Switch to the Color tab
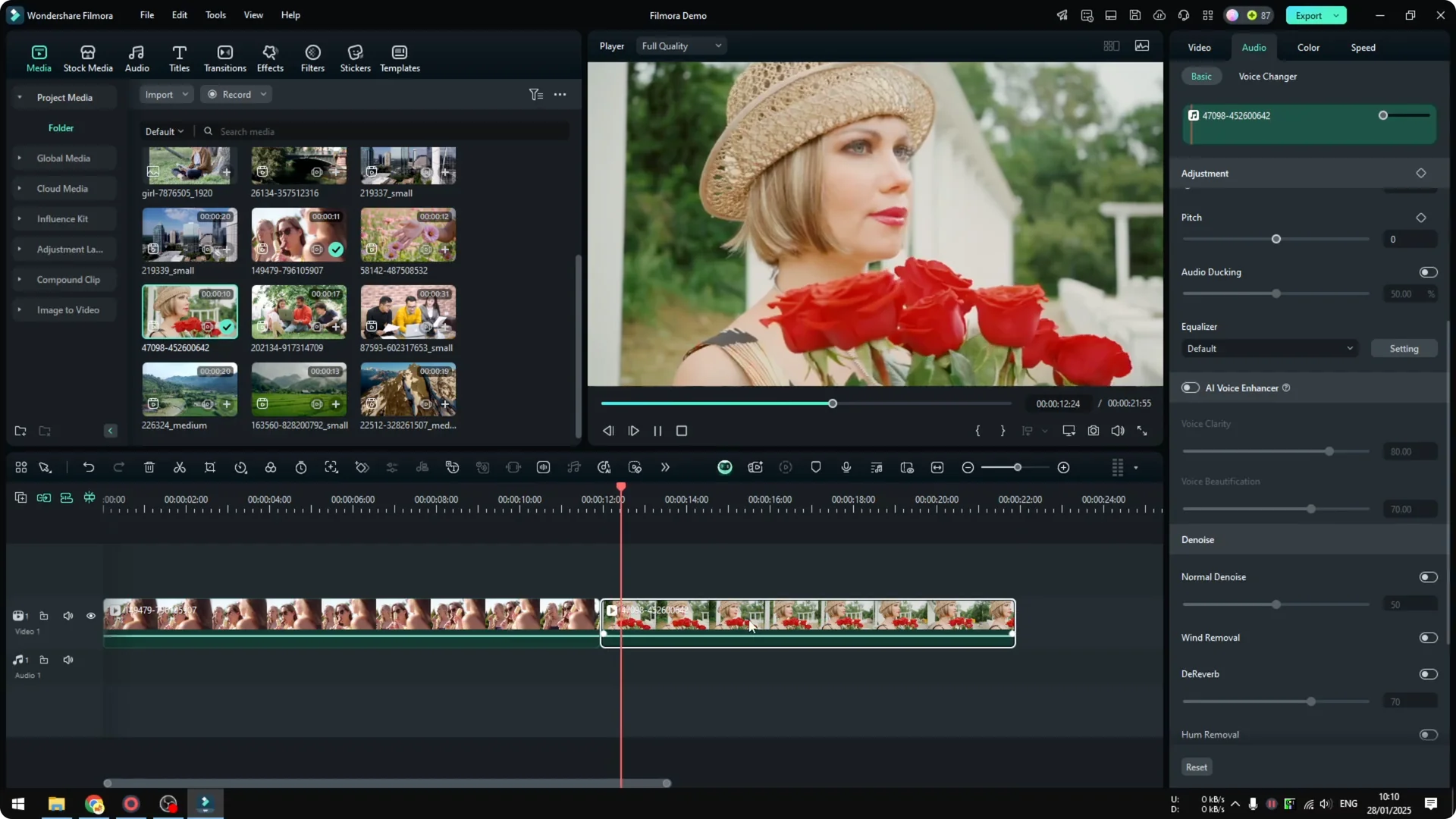 (1307, 47)
